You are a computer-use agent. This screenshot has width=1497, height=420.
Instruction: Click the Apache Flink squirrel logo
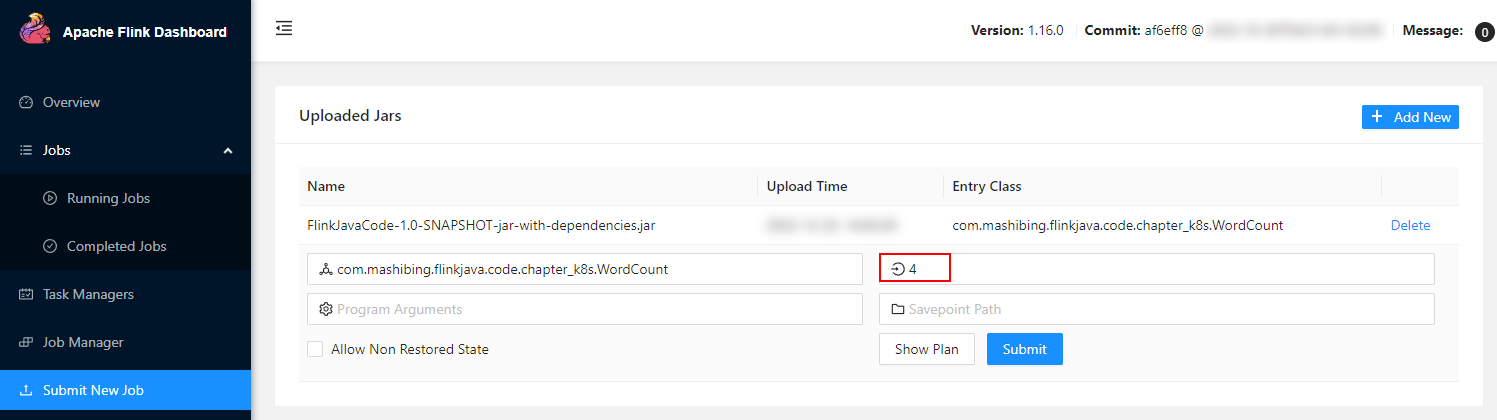point(35,30)
